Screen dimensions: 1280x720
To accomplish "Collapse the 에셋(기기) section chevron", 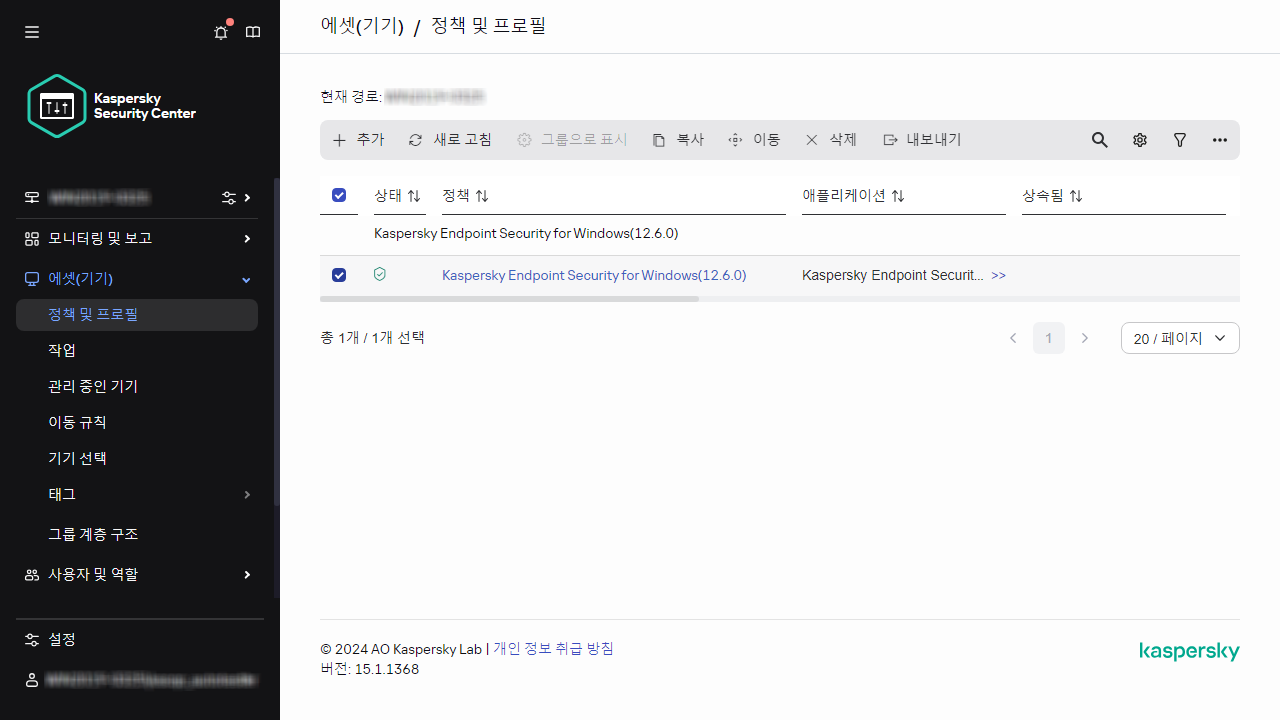I will pyautogui.click(x=246, y=279).
